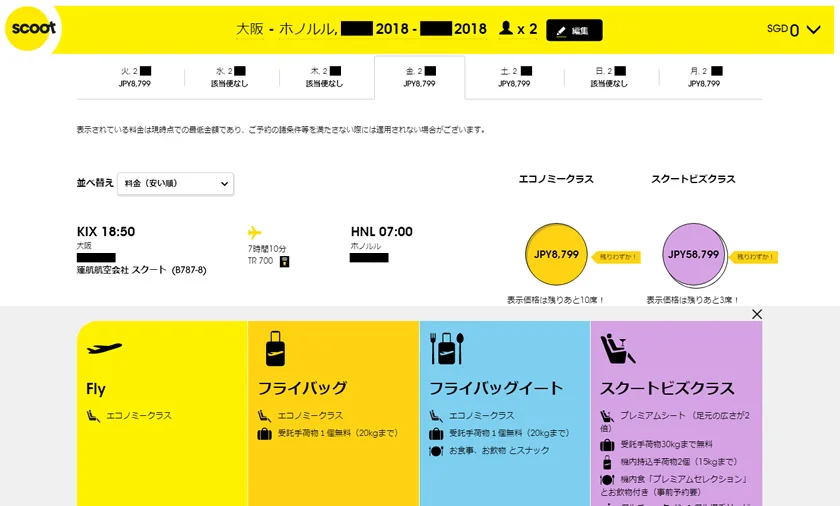Click the エコノミークラス column header
This screenshot has height=506, width=840.
(x=556, y=179)
